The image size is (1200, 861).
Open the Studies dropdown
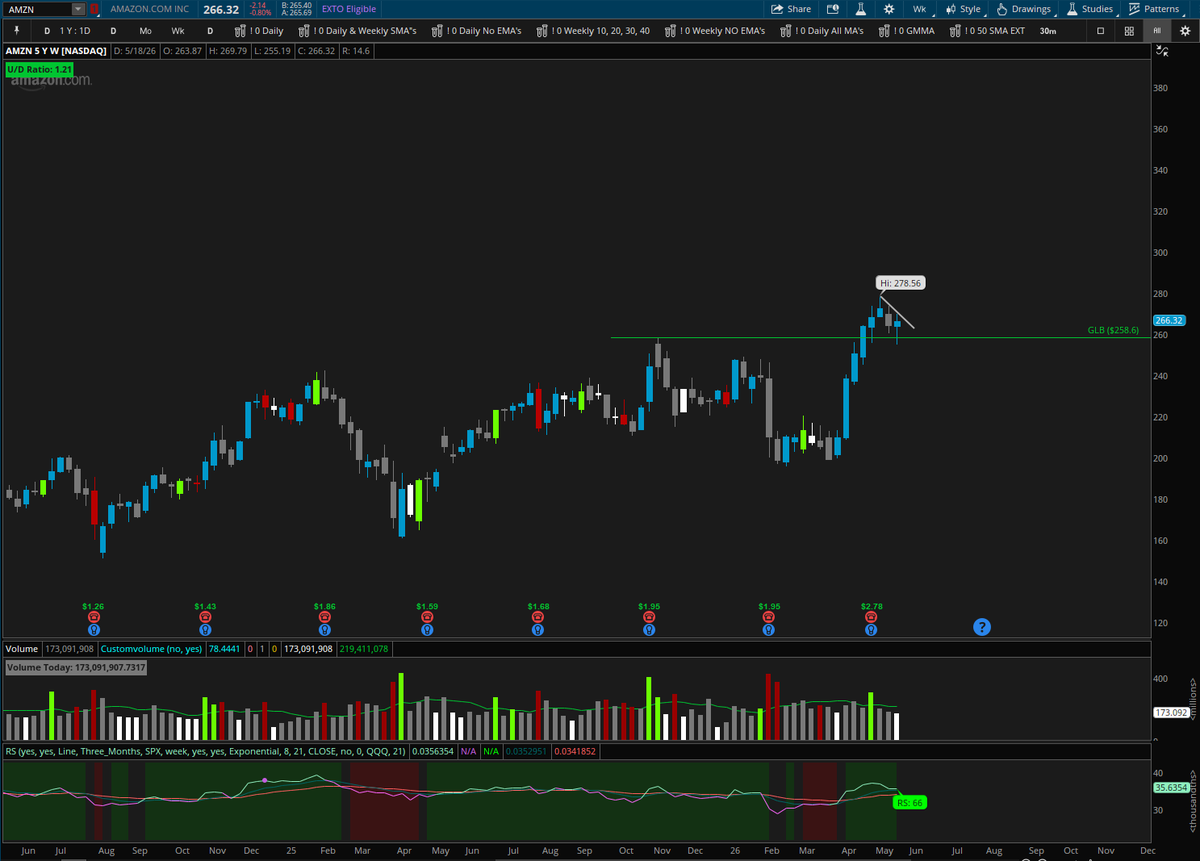pos(1089,9)
